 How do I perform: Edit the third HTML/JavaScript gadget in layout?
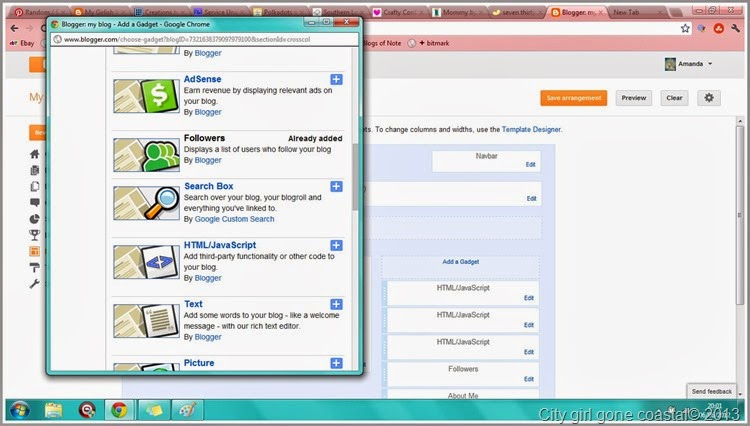click(529, 352)
